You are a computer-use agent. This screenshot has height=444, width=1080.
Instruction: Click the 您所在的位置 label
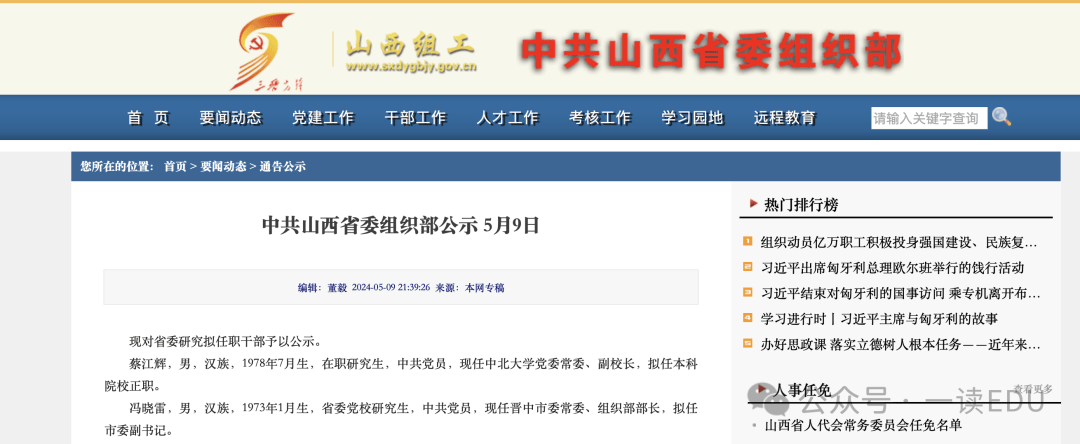point(117,167)
